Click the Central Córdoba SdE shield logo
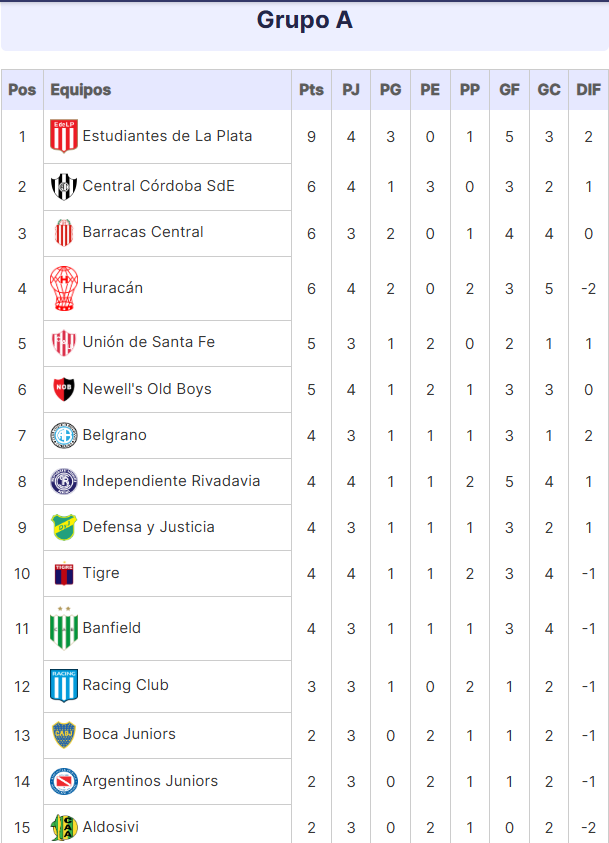Image resolution: width=609 pixels, height=843 pixels. pos(64,187)
